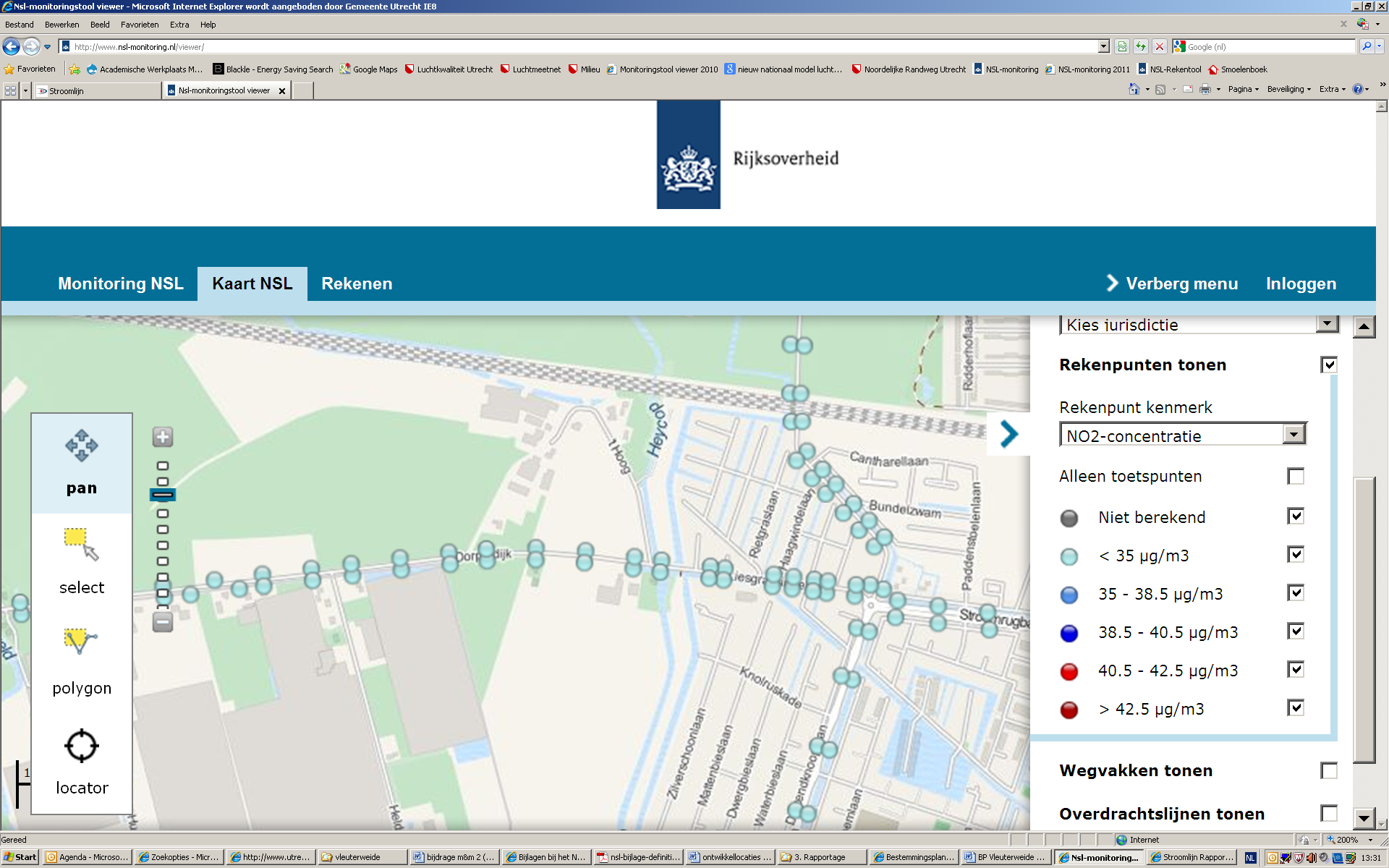1389x868 pixels.
Task: Click the browser Back arrow
Action: [12, 47]
